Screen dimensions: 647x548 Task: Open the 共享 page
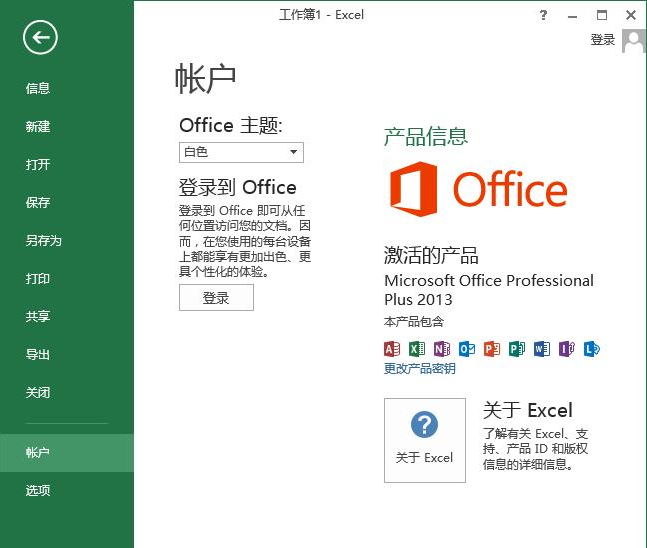tap(38, 317)
